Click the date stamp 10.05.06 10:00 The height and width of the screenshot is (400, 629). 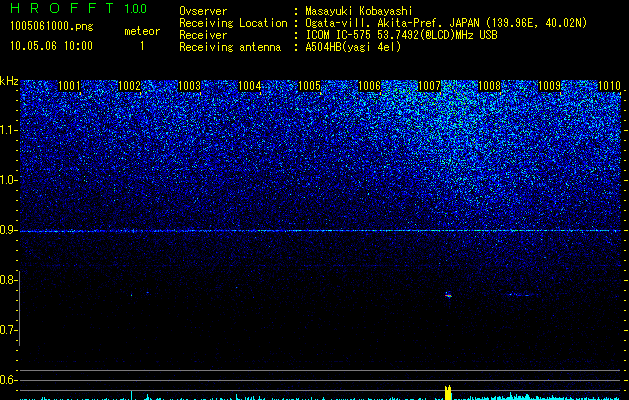point(51,46)
